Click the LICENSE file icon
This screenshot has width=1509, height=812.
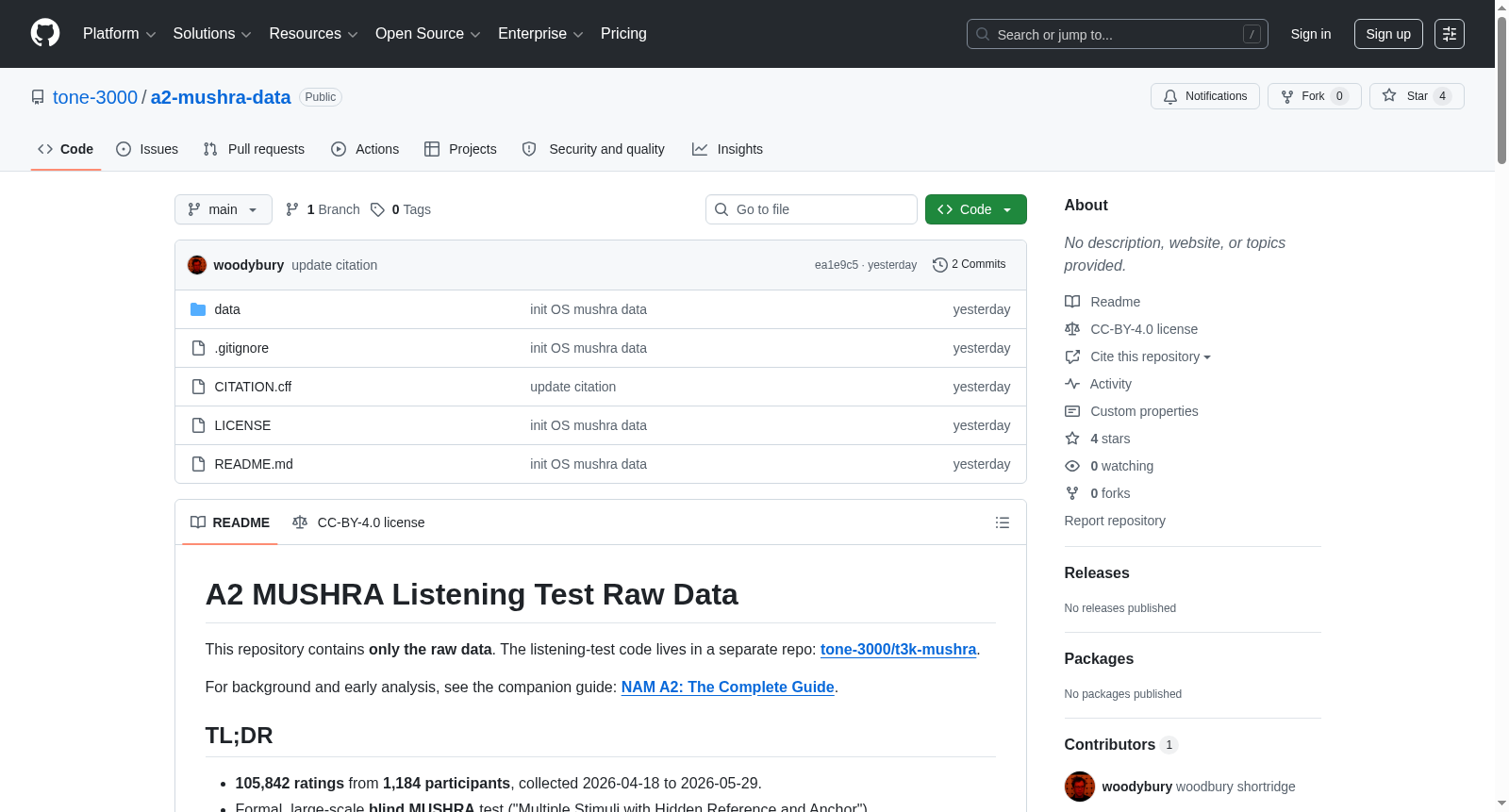(198, 425)
